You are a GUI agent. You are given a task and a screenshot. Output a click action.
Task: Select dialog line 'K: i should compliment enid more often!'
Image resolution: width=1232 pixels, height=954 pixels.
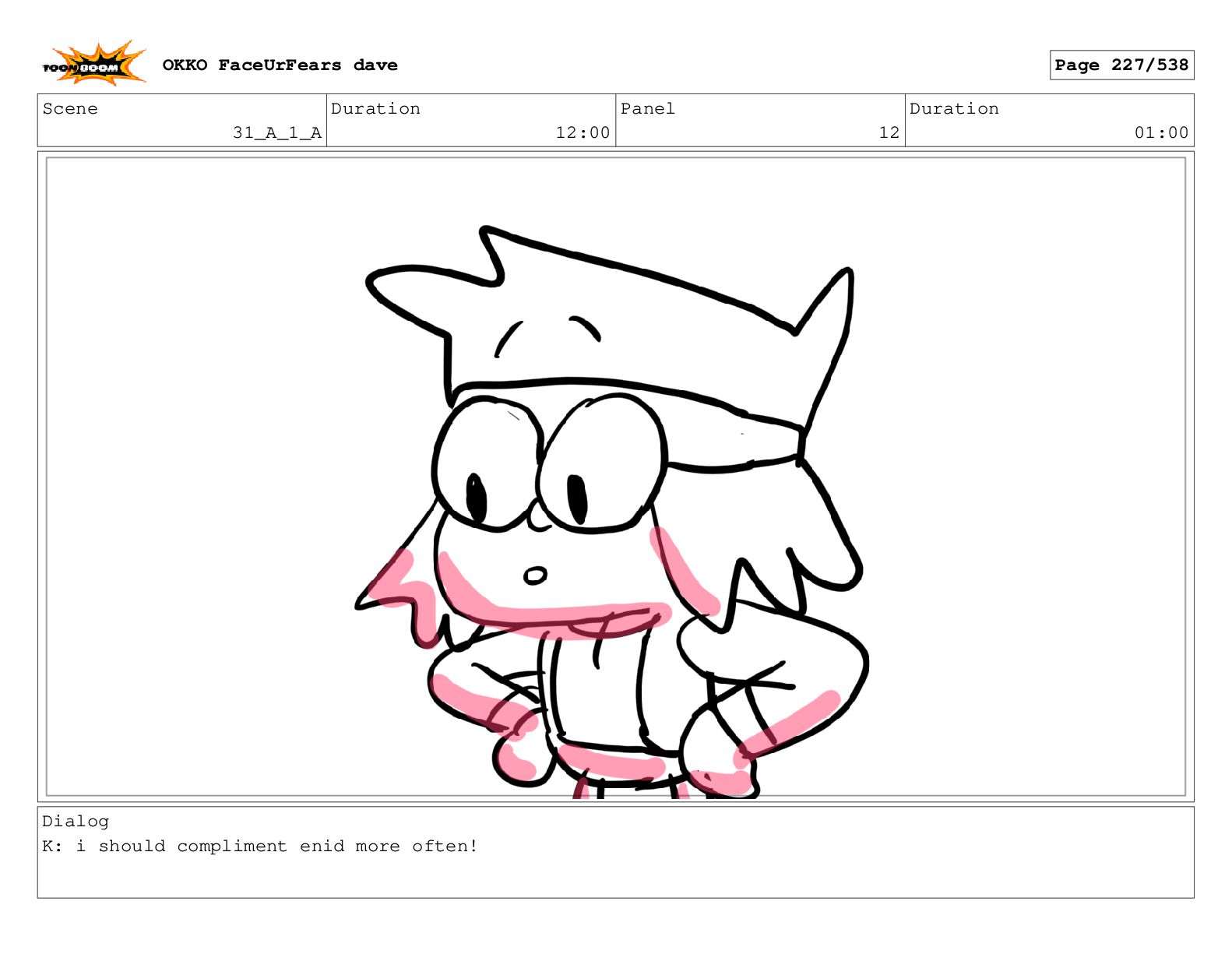260,847
